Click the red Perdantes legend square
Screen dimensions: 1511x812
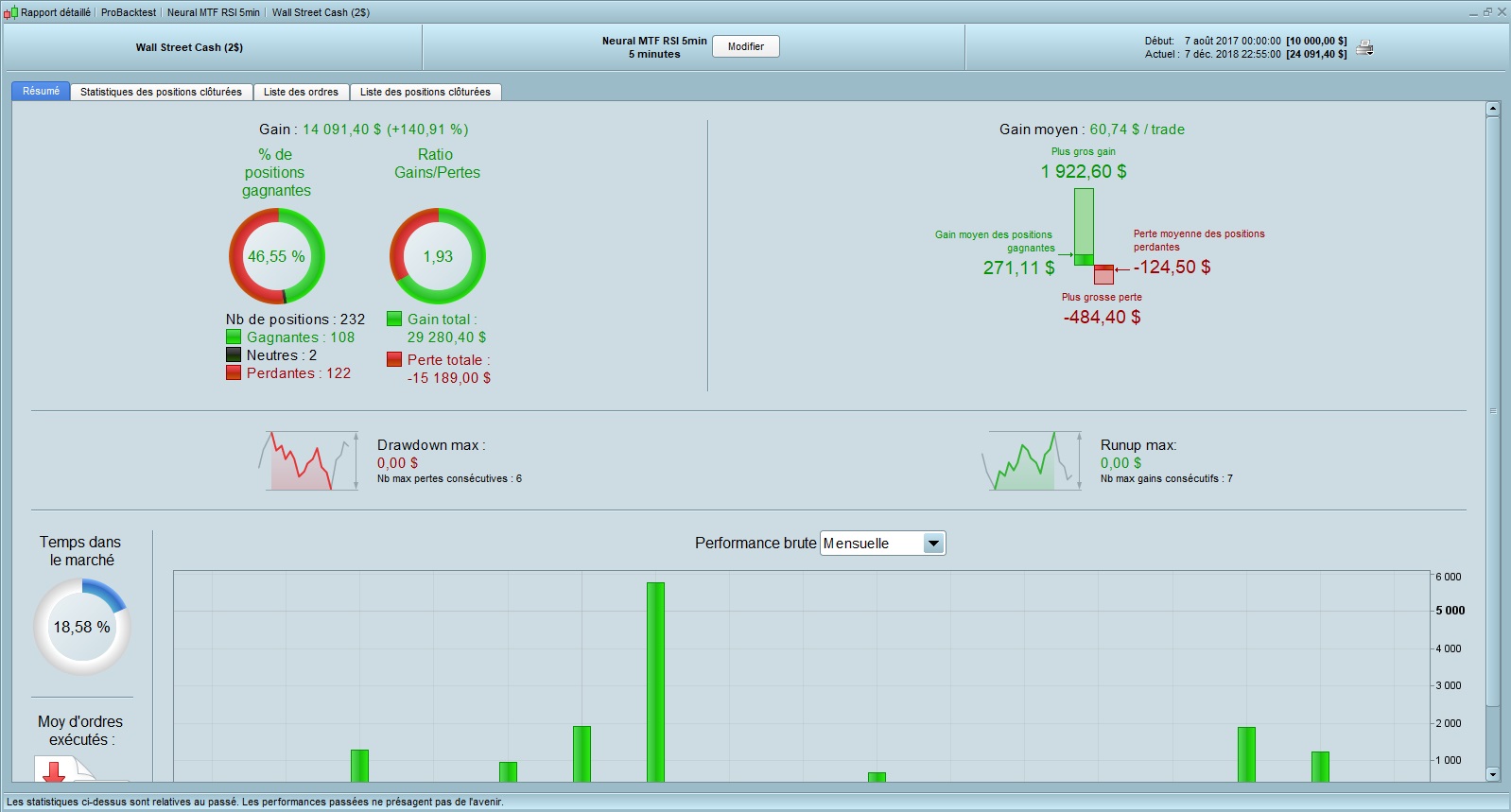pos(234,372)
